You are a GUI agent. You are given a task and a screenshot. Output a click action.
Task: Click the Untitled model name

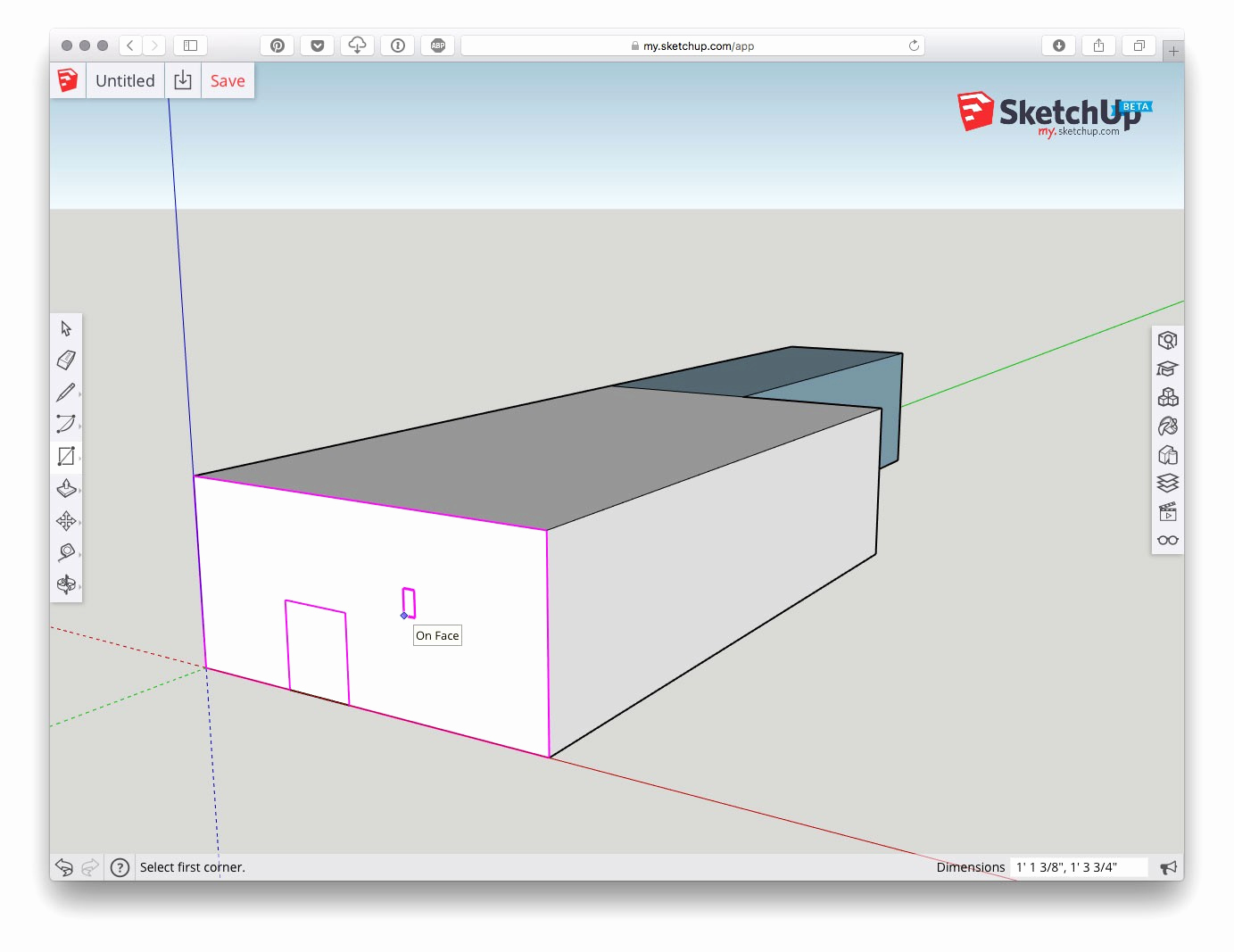click(x=125, y=80)
